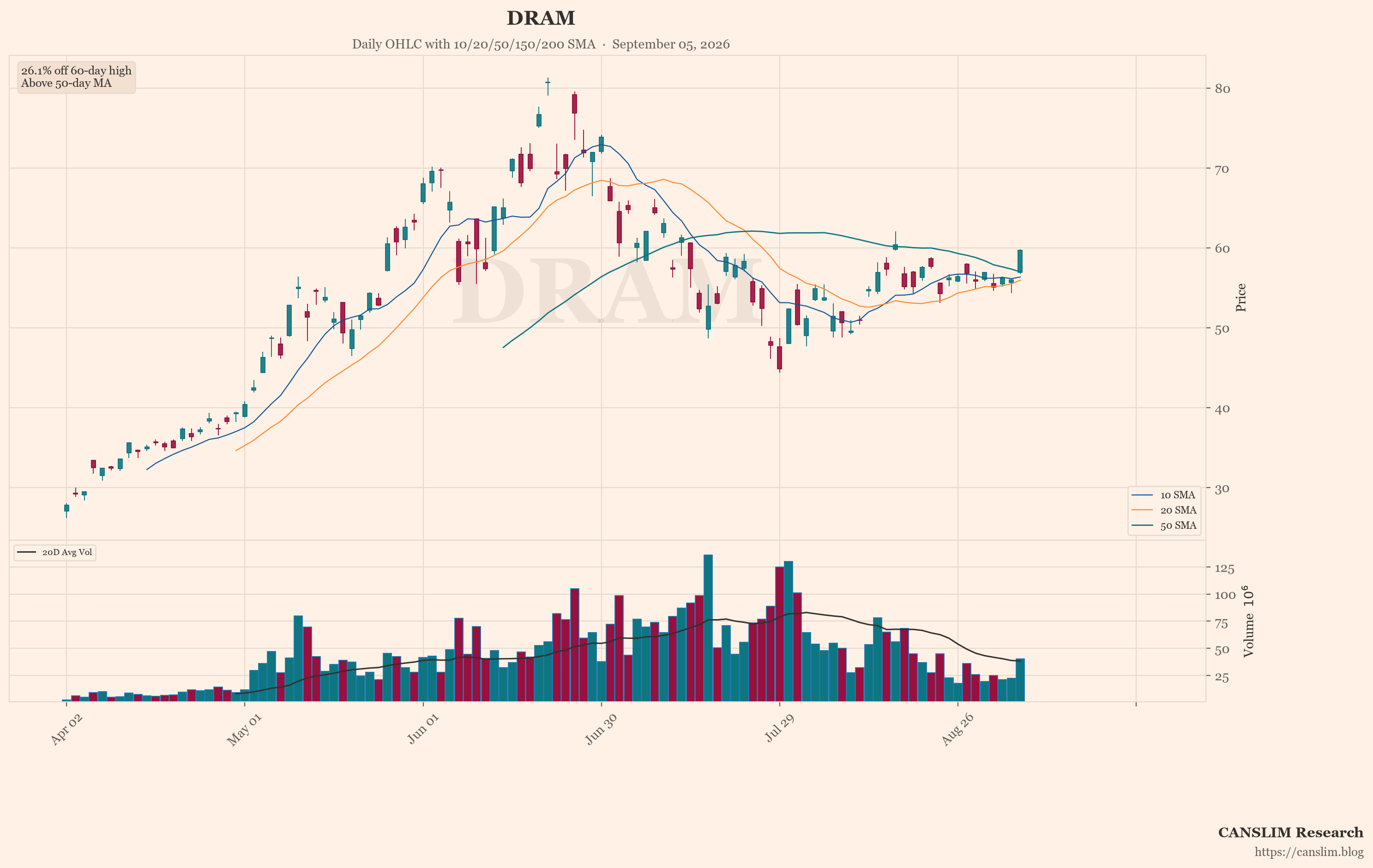
Task: Open the https://canslim.blog link
Action: [x=1308, y=852]
